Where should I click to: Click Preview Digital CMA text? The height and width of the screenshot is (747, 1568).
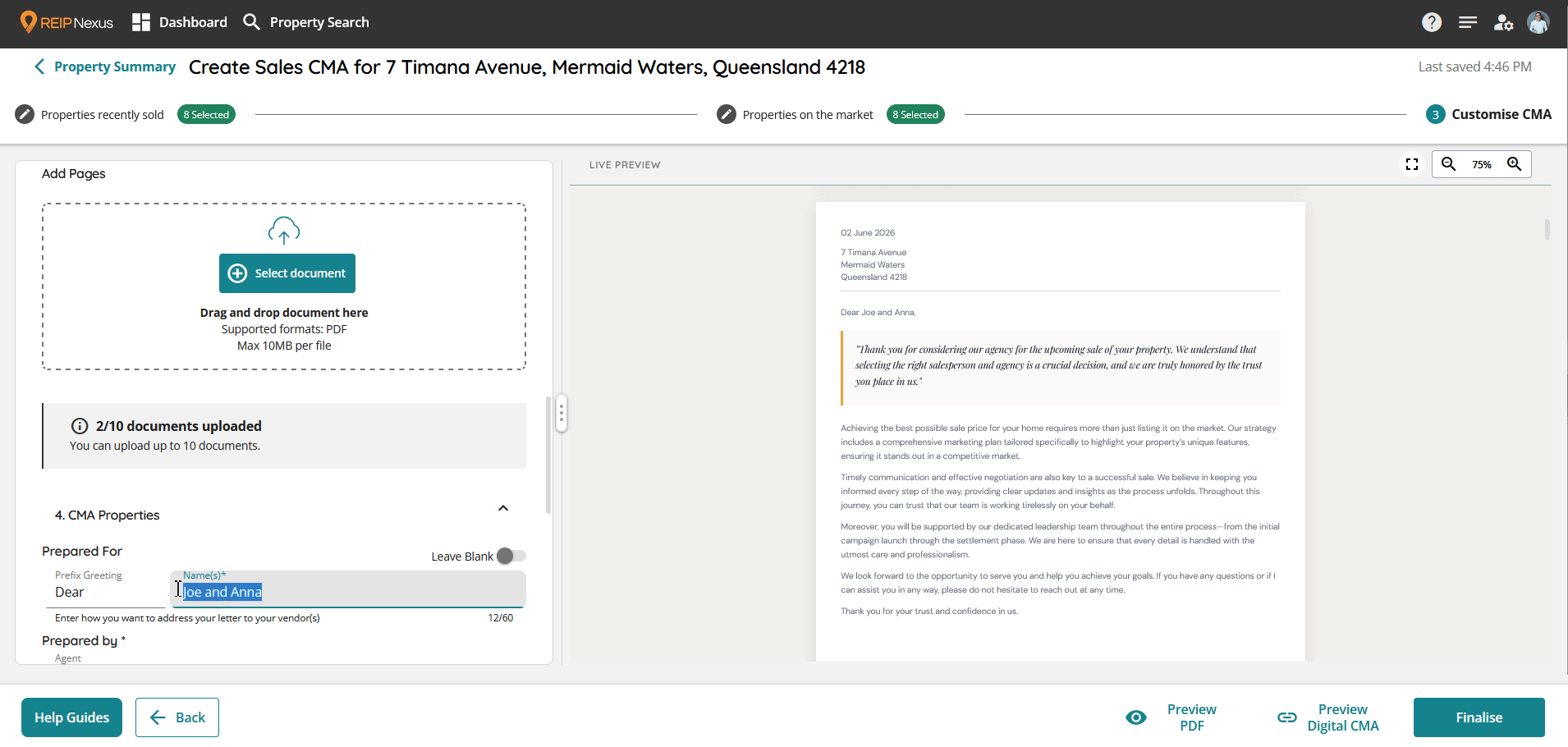(x=1343, y=717)
